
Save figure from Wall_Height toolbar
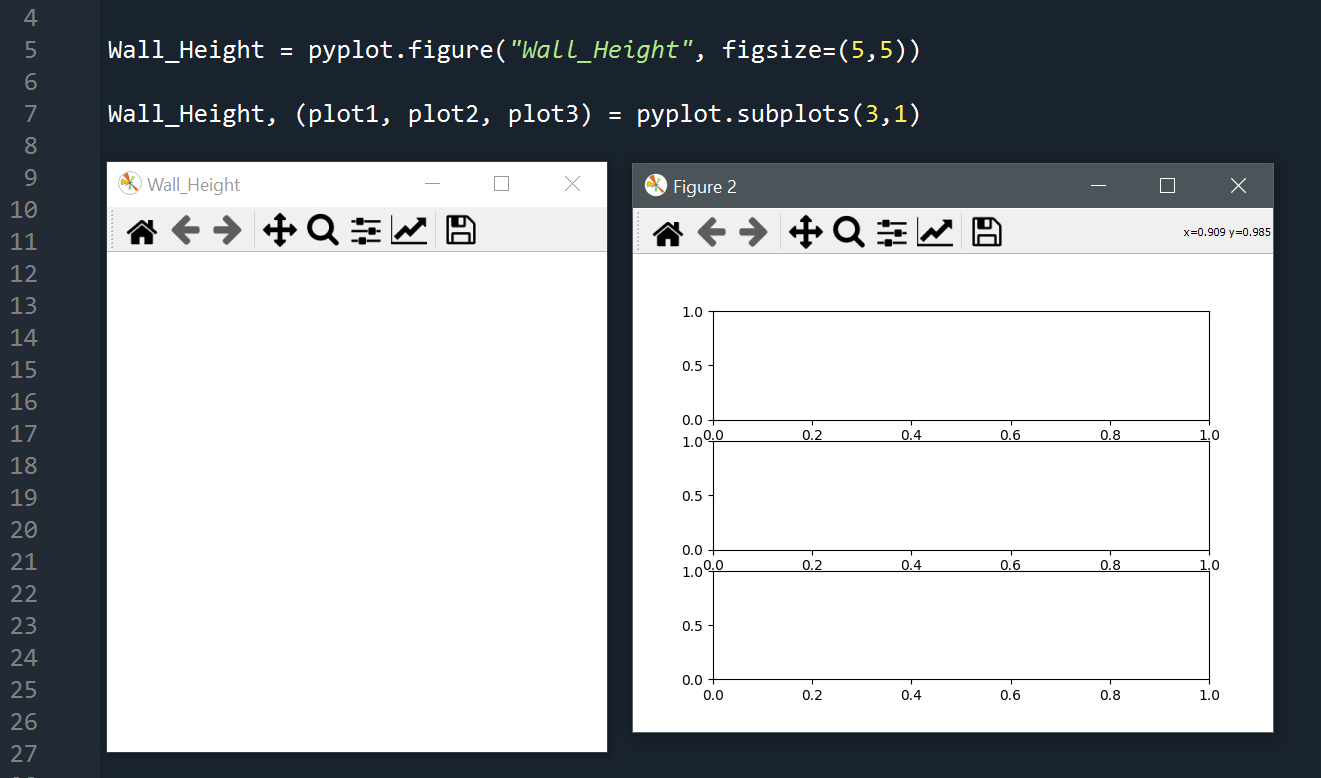pos(460,231)
